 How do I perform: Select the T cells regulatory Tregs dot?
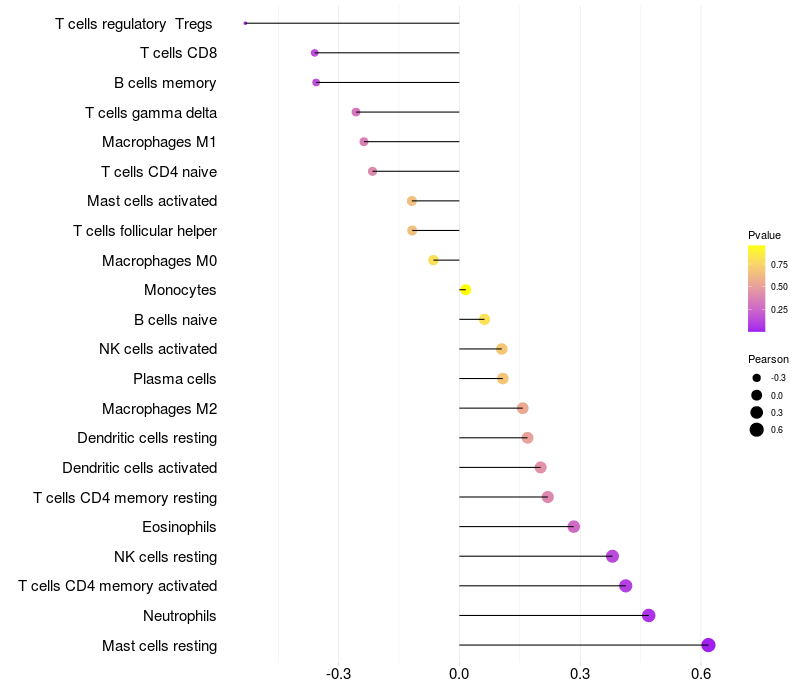tap(245, 23)
